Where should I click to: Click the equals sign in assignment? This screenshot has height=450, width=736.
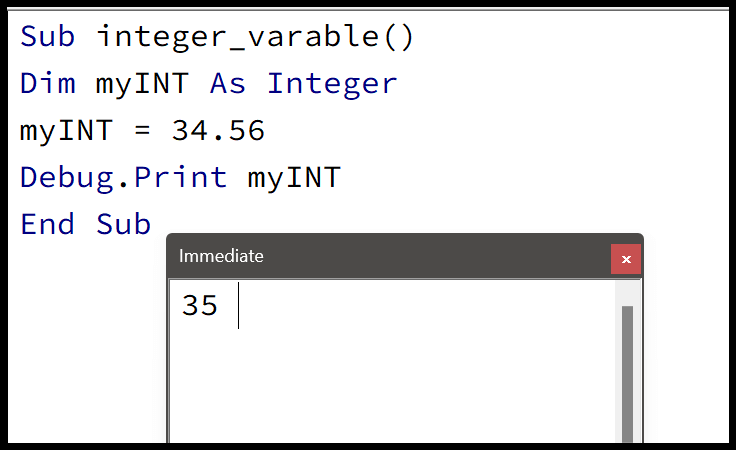[142, 130]
